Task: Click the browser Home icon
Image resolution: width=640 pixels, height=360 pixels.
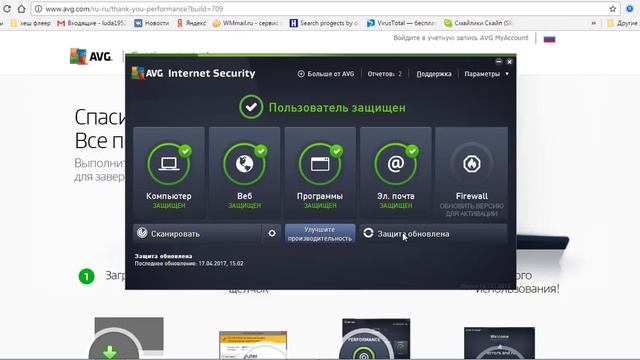Action: pos(21,9)
